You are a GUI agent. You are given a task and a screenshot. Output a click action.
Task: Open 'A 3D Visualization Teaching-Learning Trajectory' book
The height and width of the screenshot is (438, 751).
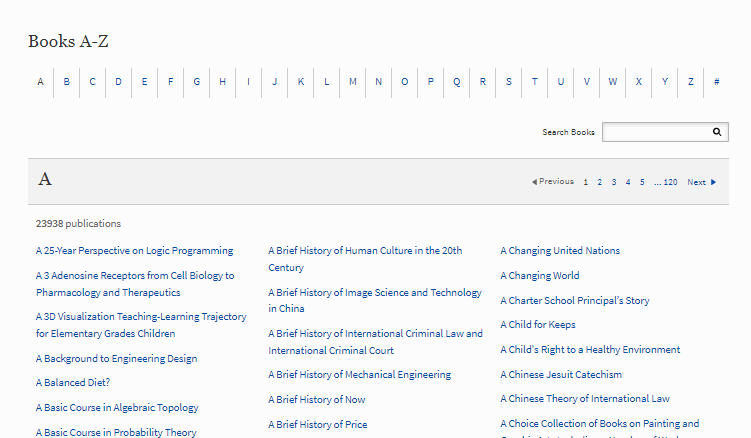point(141,325)
